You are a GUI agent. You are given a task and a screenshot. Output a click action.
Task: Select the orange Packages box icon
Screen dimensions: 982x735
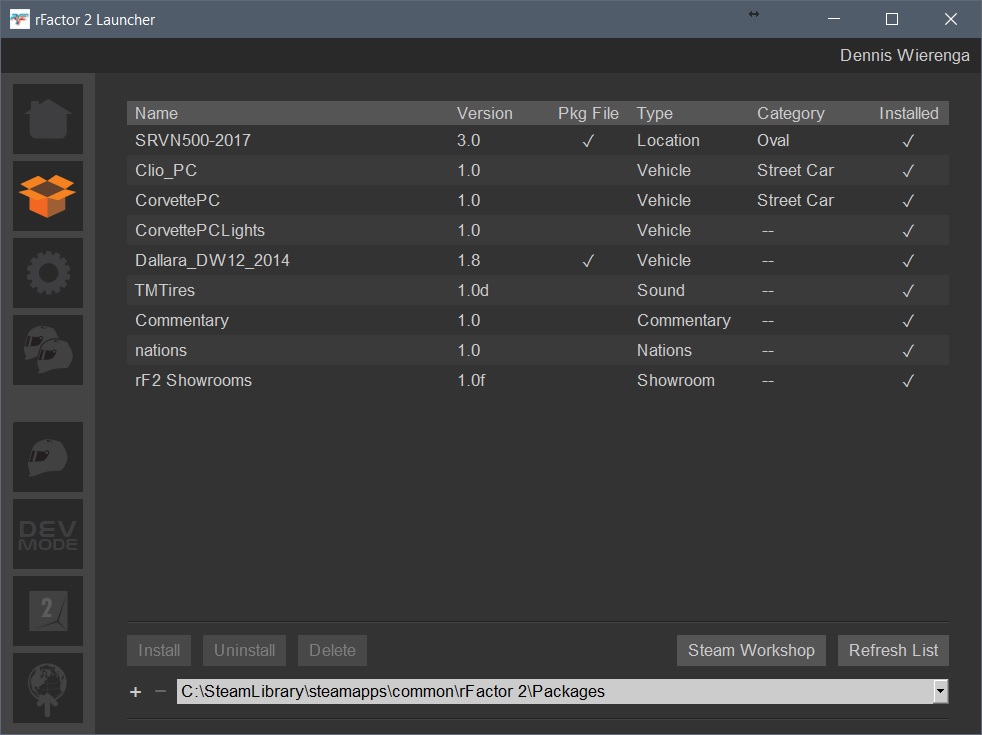coord(48,196)
